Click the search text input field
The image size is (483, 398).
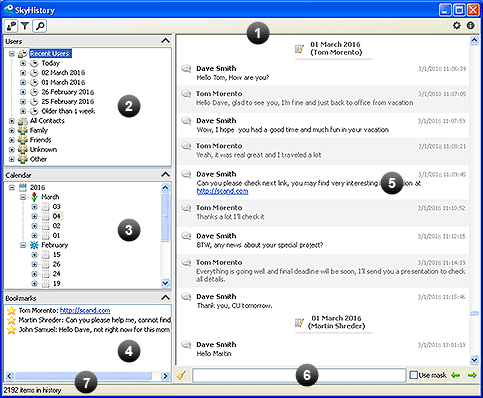point(299,375)
